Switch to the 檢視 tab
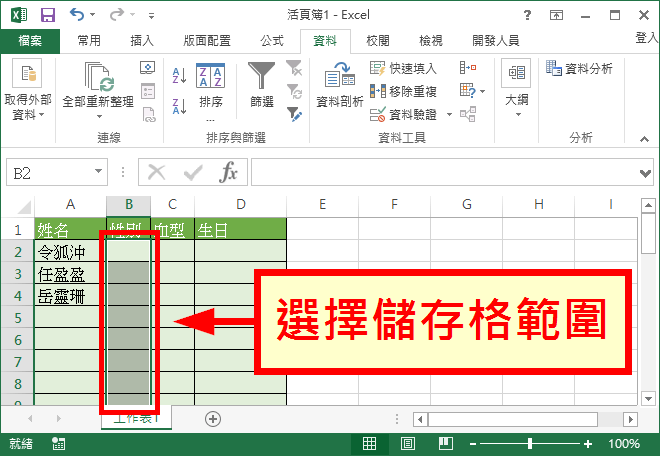660x456 pixels. 431,41
